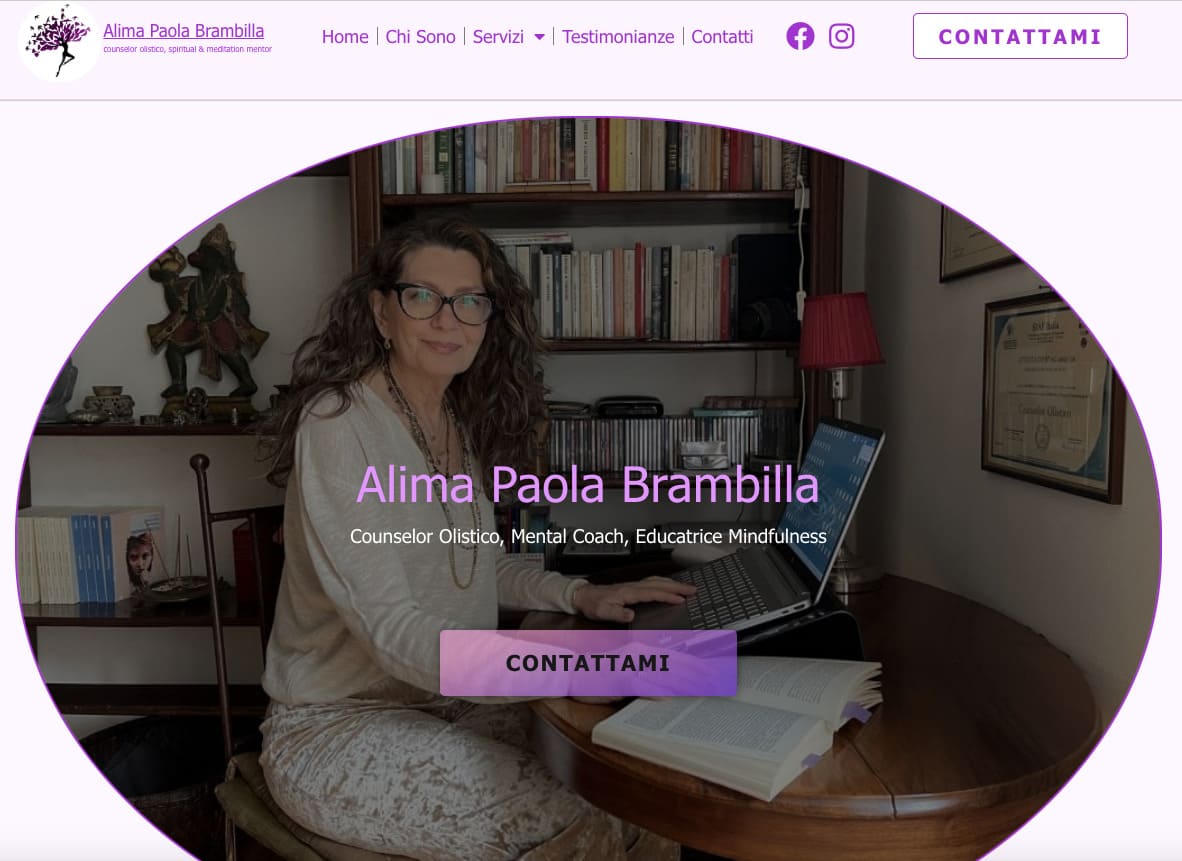Open the Facebook profile icon
1182x861 pixels.
[800, 36]
